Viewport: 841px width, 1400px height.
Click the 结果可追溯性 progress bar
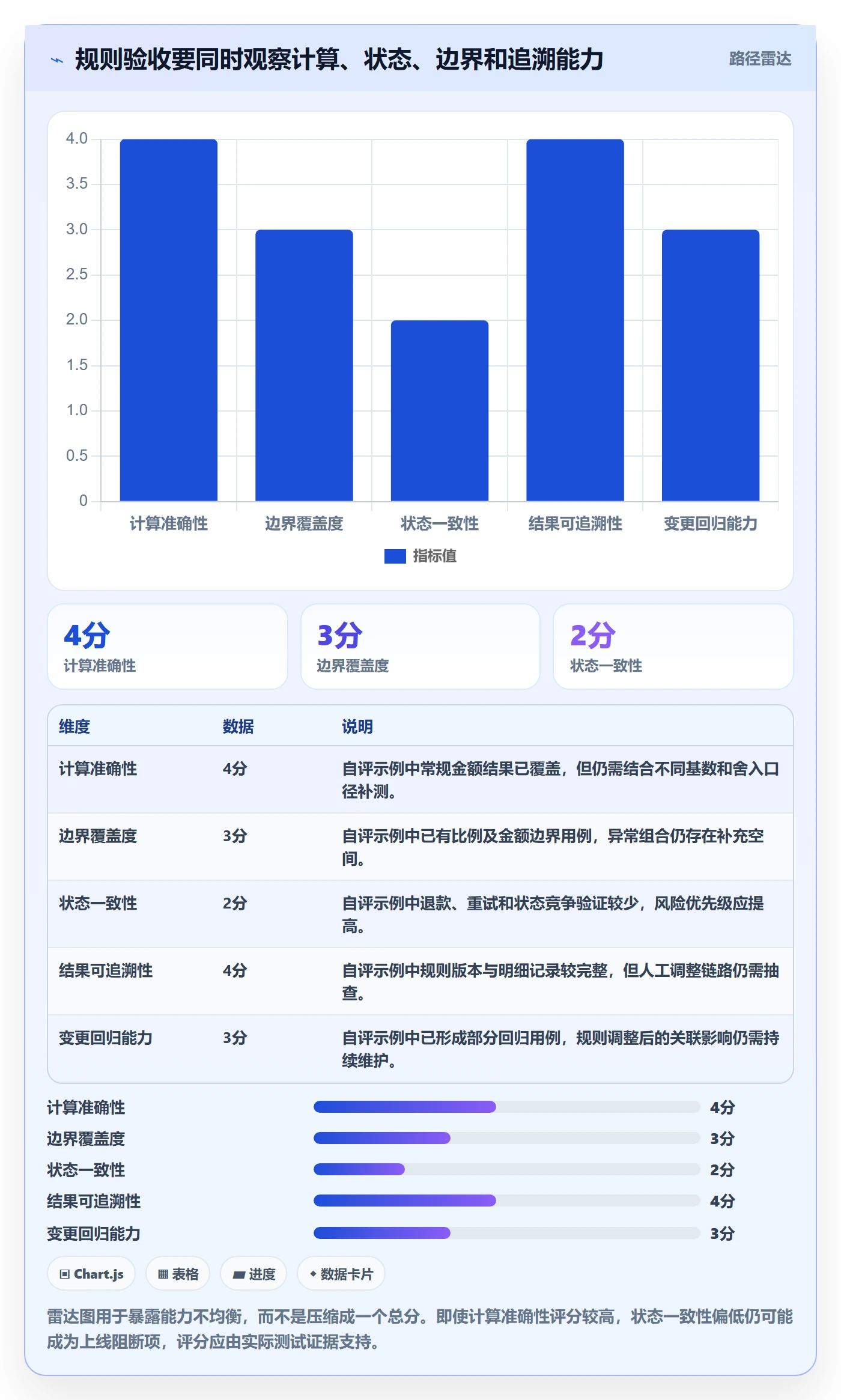[x=506, y=1201]
